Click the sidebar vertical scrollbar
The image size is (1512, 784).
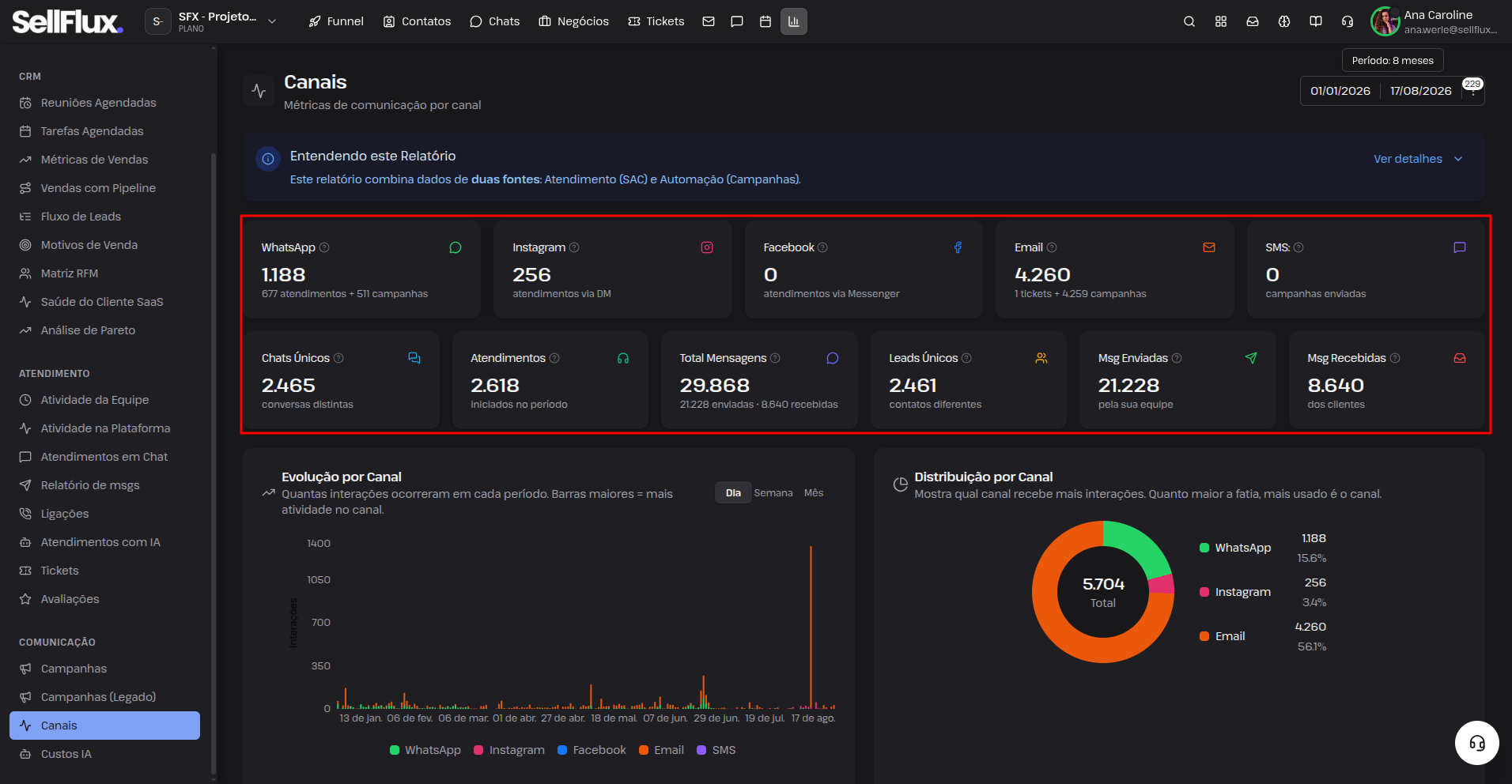click(x=214, y=462)
